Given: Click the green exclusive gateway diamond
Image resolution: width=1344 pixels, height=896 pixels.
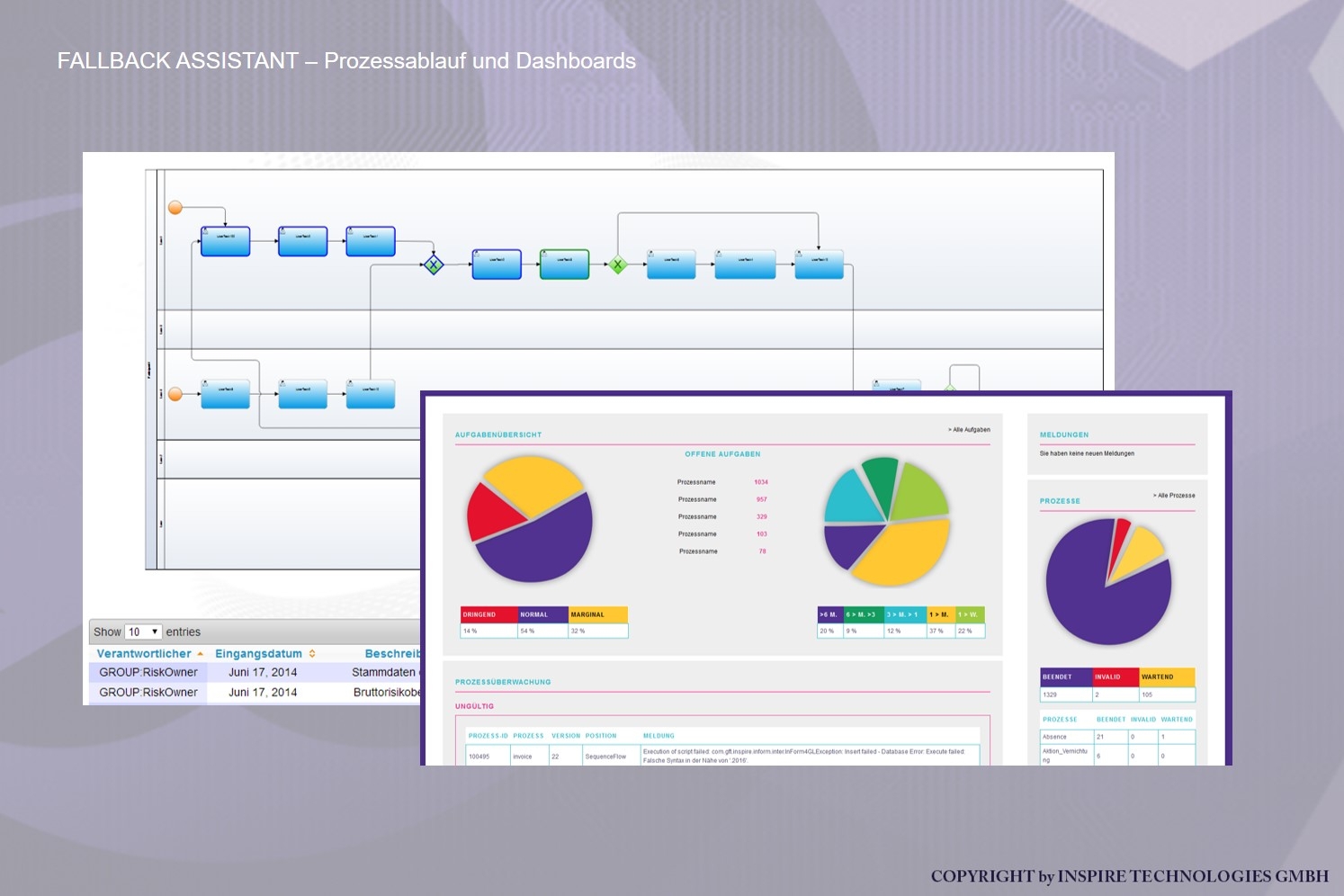Looking at the screenshot, I should pos(618,264).
